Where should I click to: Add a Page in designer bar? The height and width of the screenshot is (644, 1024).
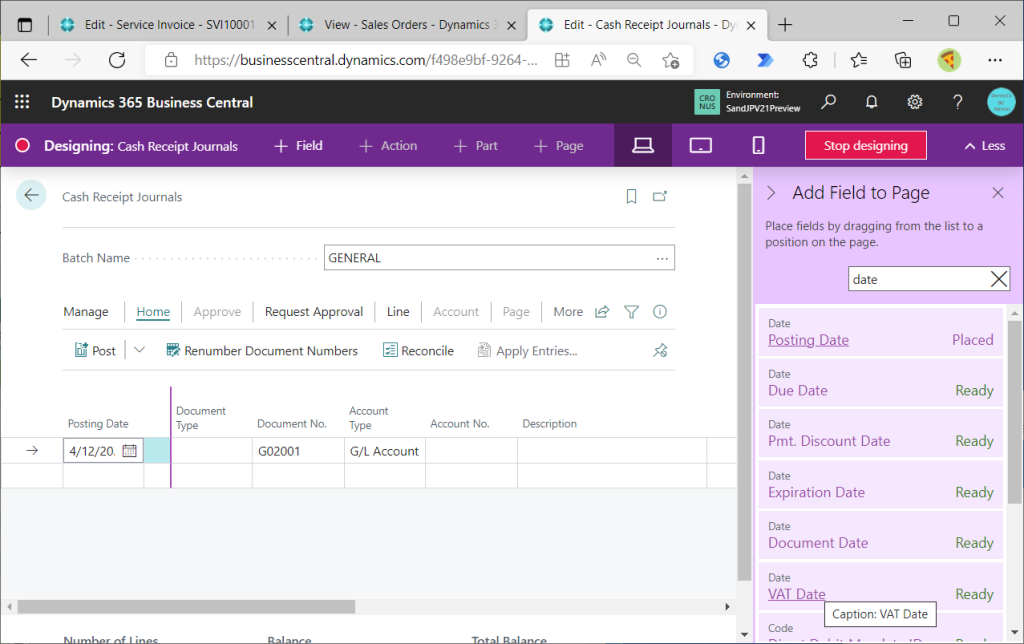click(x=558, y=146)
